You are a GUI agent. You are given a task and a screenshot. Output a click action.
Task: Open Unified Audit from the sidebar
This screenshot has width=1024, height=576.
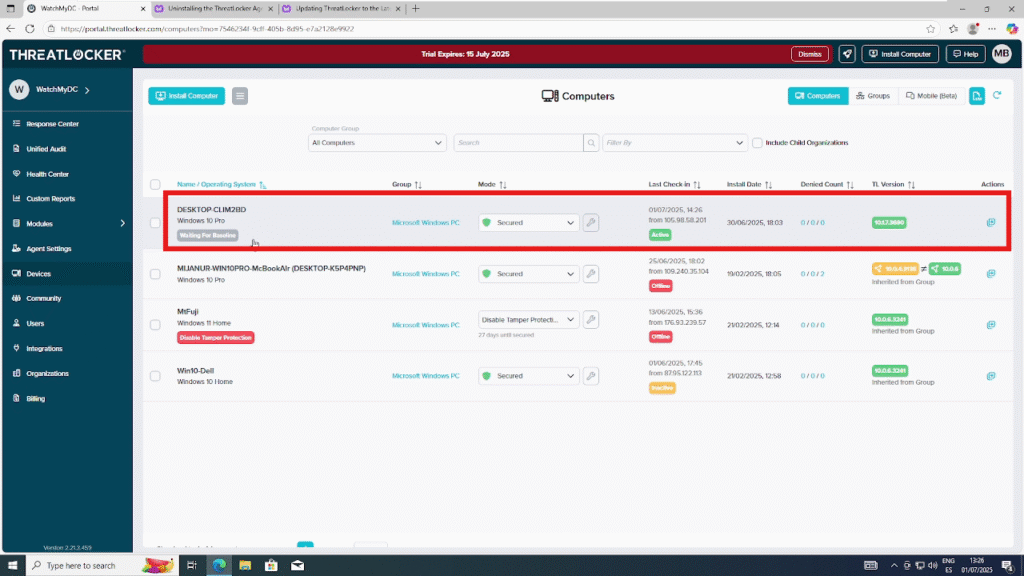46,149
